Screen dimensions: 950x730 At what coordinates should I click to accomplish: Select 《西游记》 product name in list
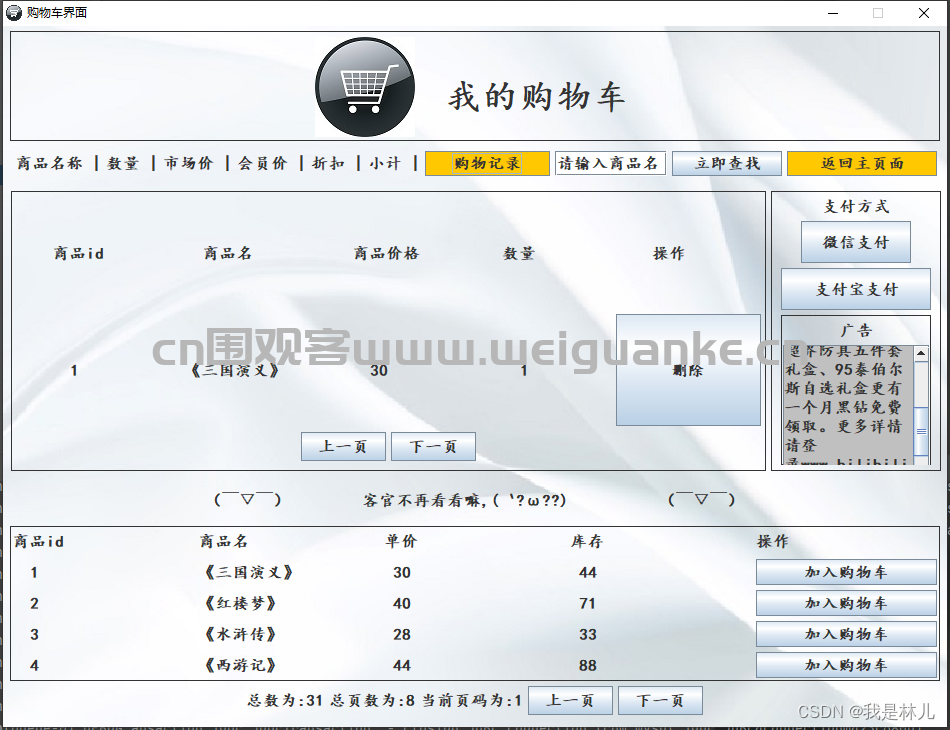241,665
